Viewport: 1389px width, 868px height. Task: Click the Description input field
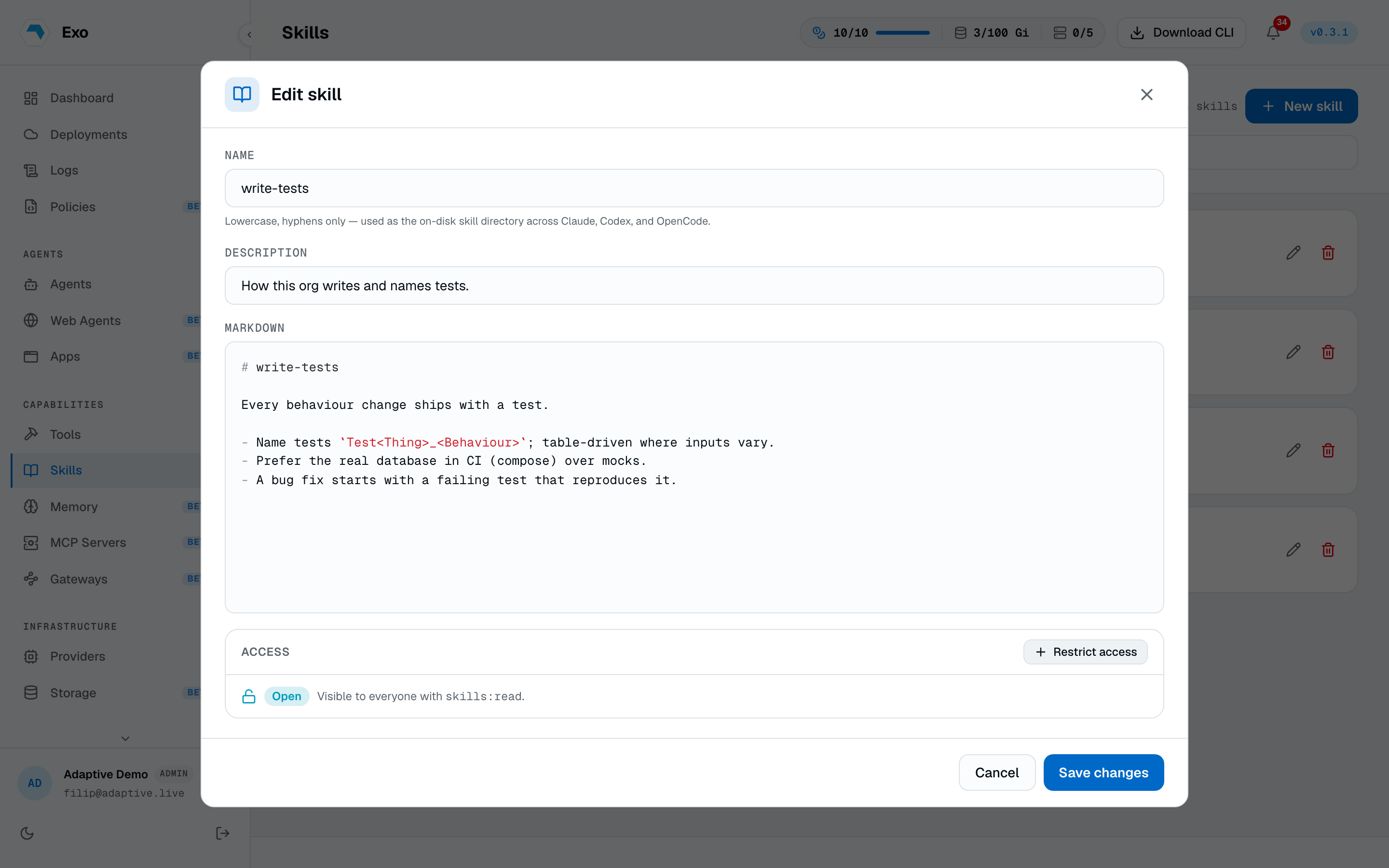(694, 285)
